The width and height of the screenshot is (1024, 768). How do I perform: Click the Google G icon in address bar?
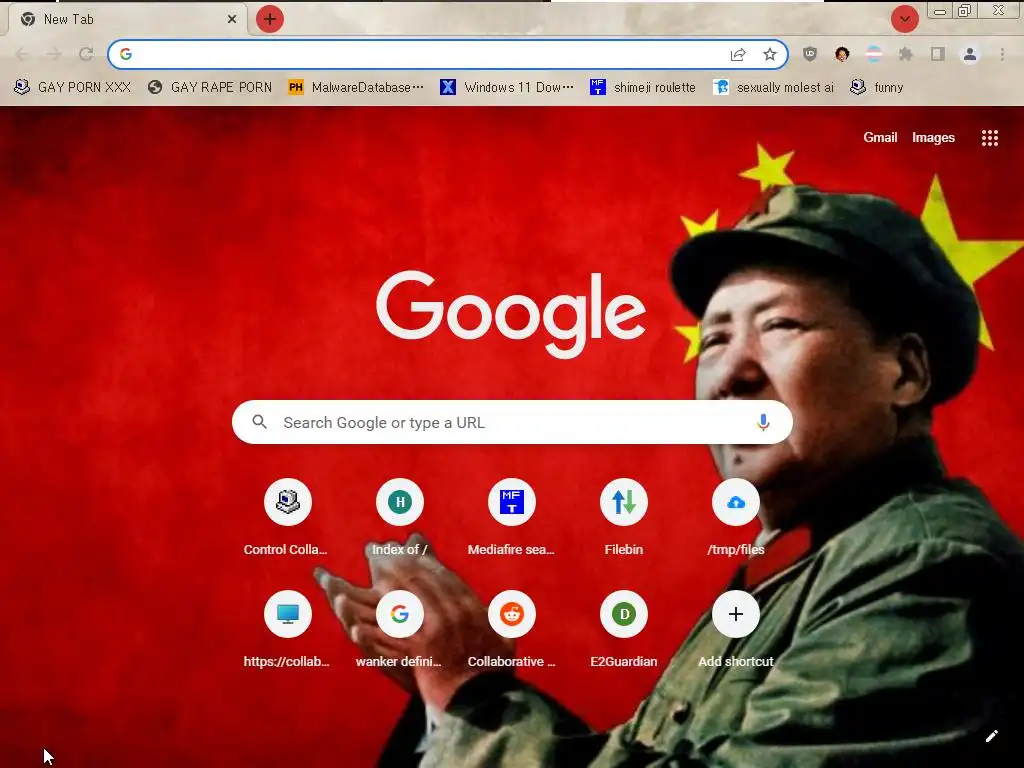click(x=126, y=54)
